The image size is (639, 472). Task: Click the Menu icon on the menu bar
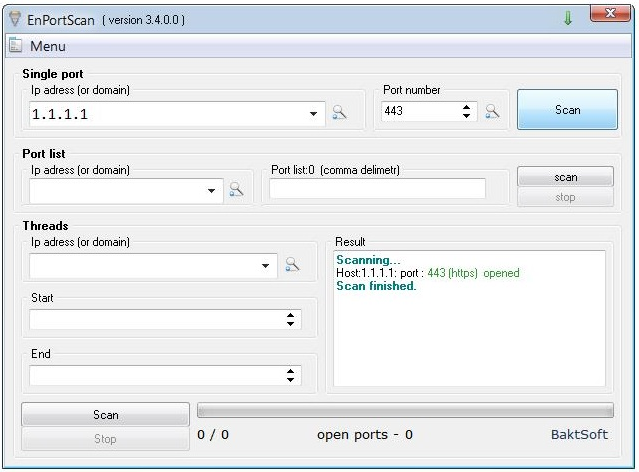15,45
